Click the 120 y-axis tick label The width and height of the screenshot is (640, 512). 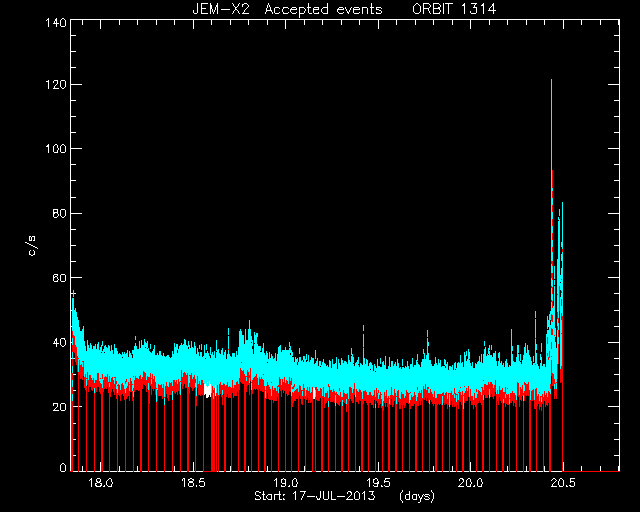[56, 85]
